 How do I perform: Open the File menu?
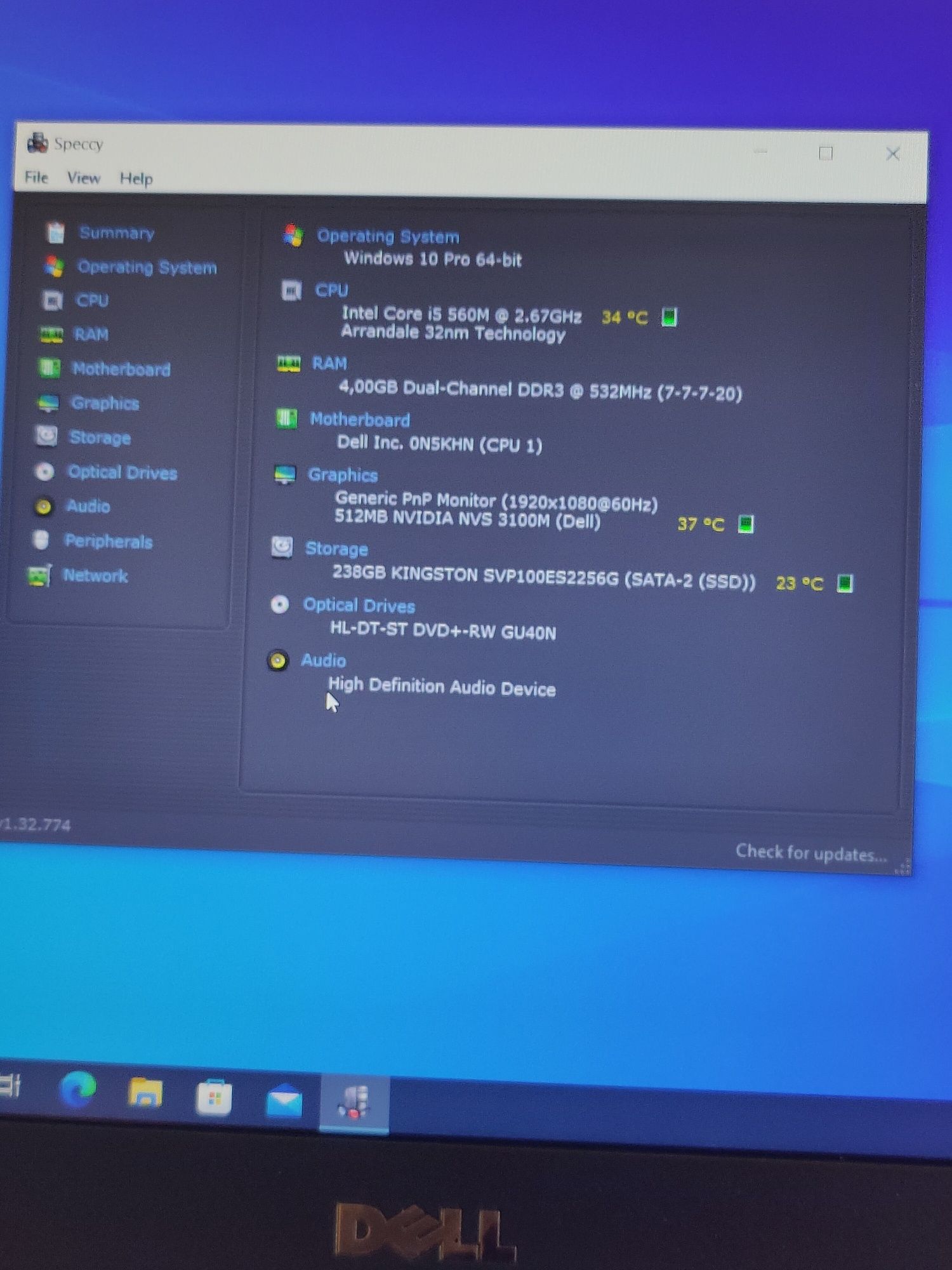coord(36,177)
